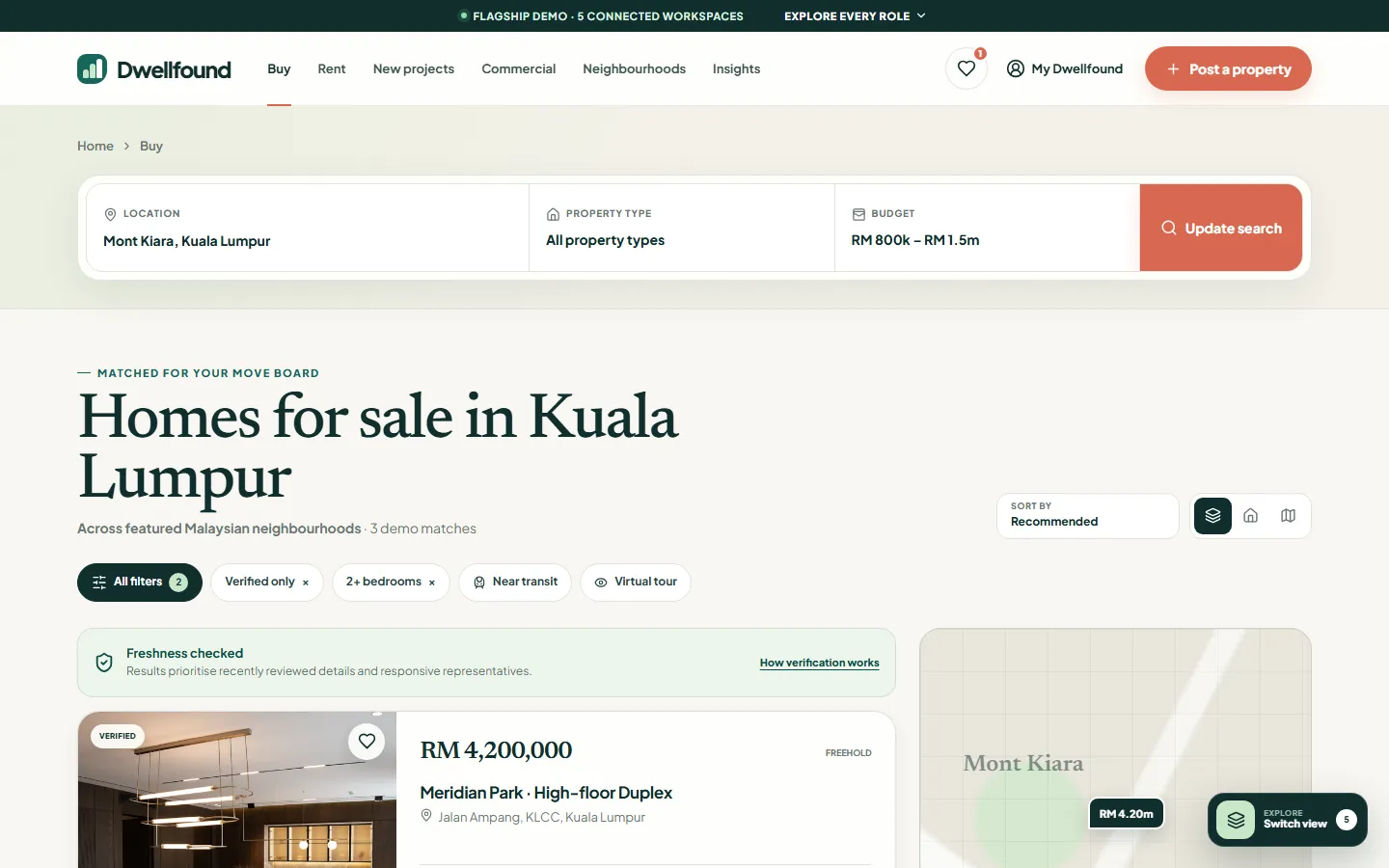This screenshot has height=868, width=1389.
Task: Remove the 2+ bedrooms filter chip
Action: click(432, 583)
